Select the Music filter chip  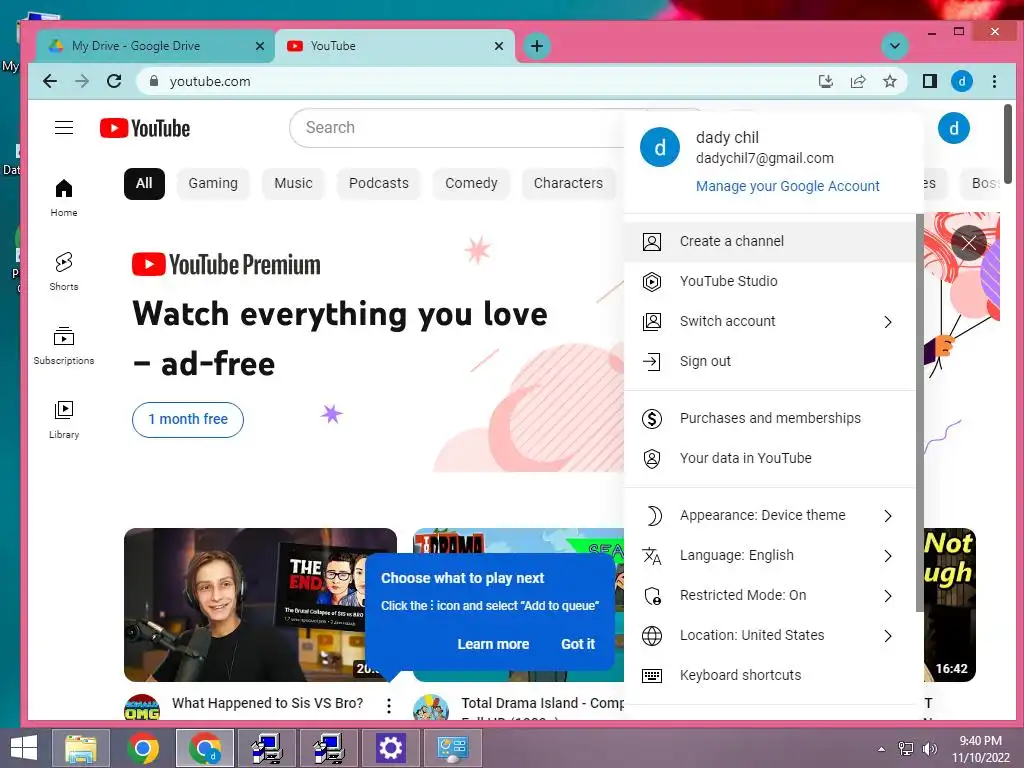click(293, 184)
